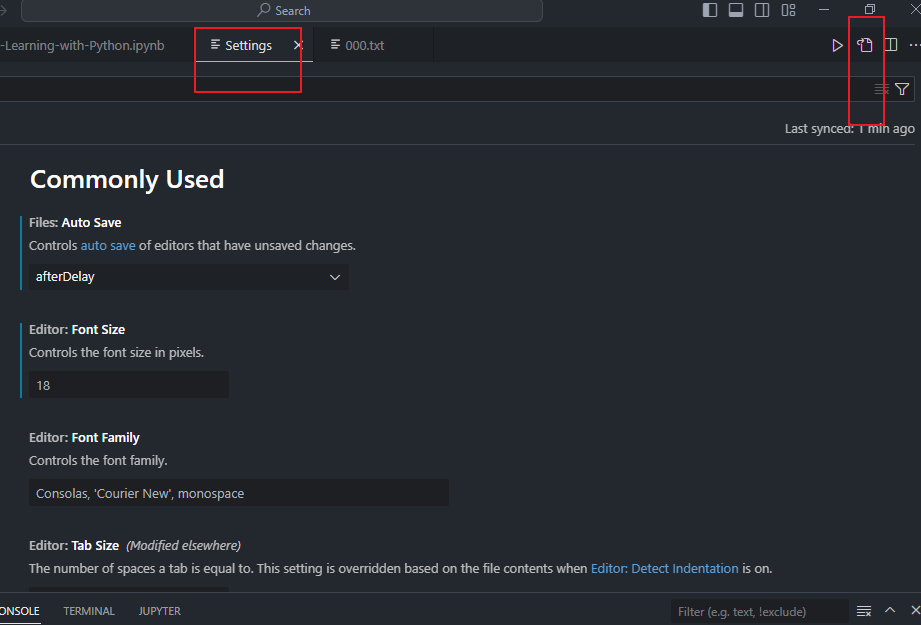Open the JUPYTER panel tab
The image size is (921, 625).
click(x=160, y=611)
